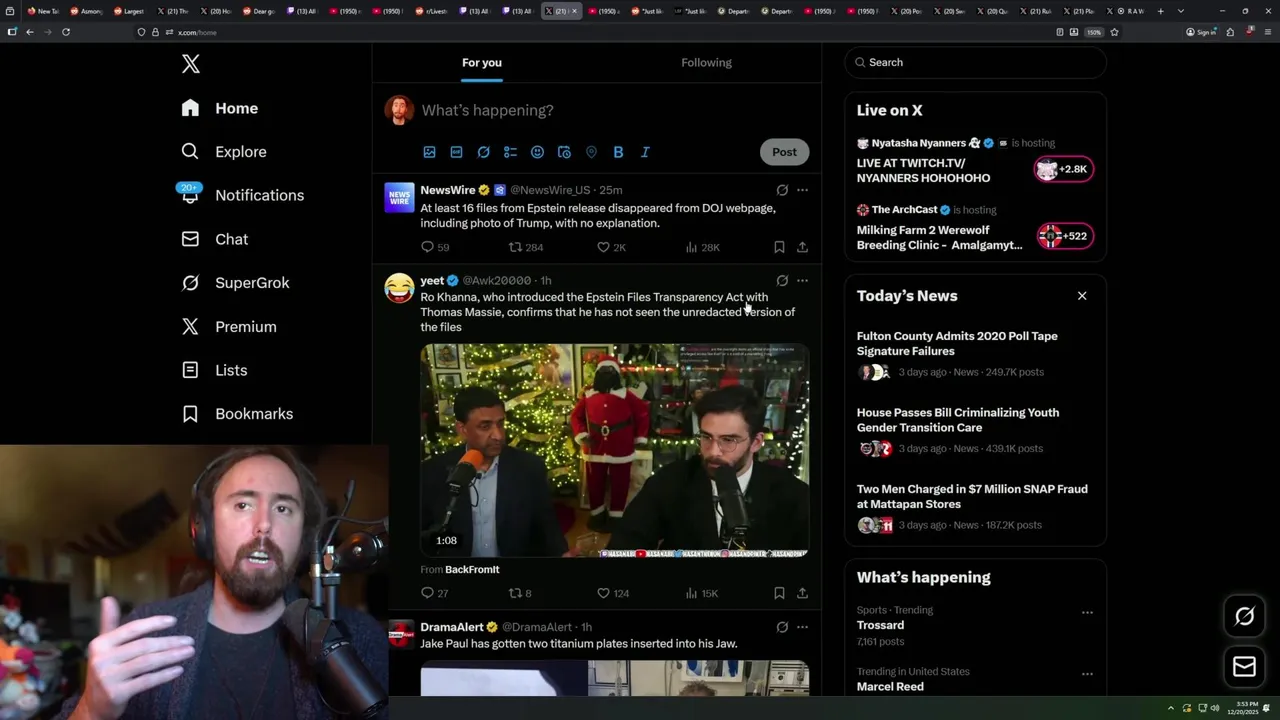Viewport: 1280px width, 720px height.
Task: Add a poll to the post
Action: (x=510, y=152)
